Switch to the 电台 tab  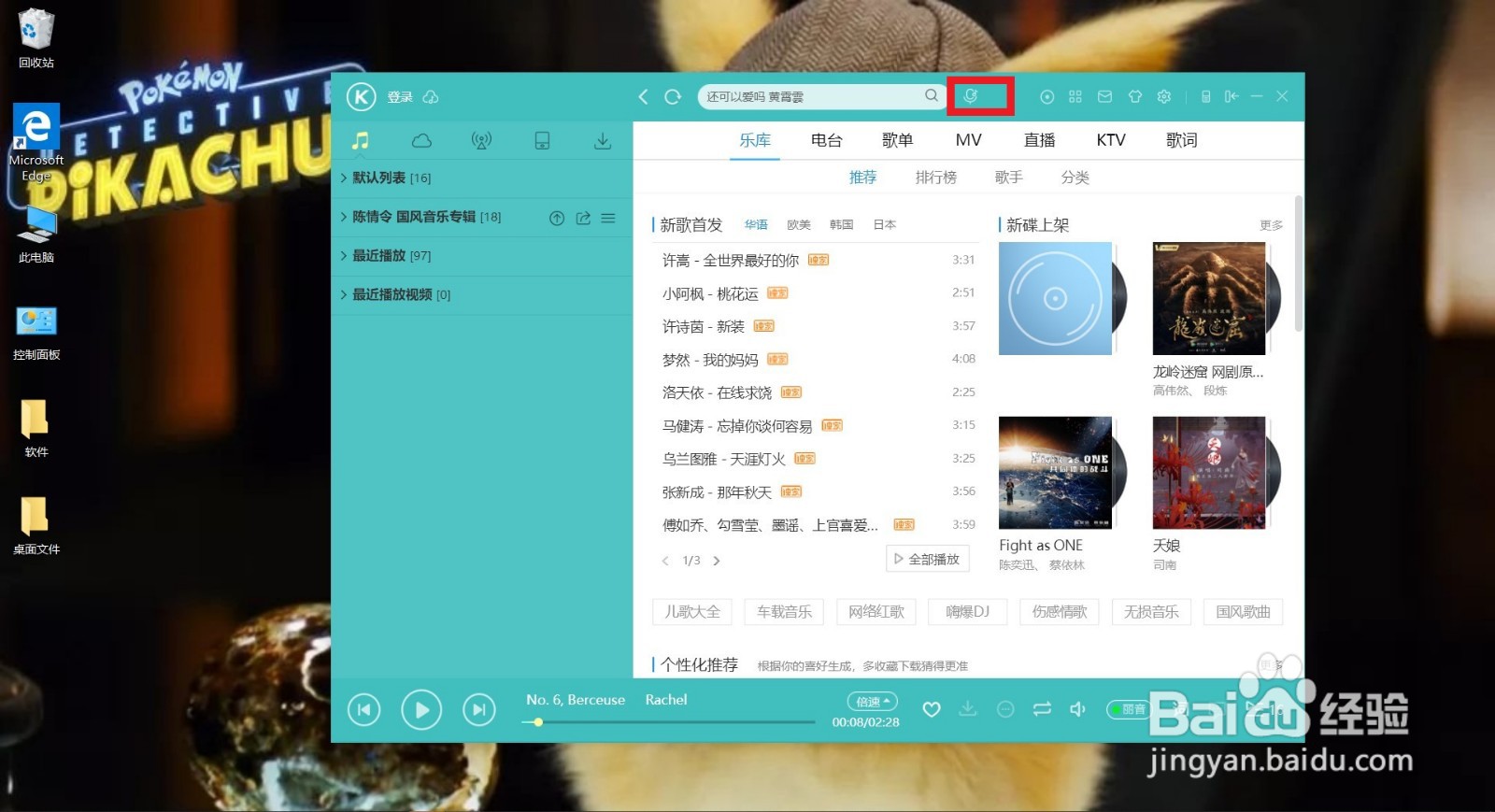(826, 140)
